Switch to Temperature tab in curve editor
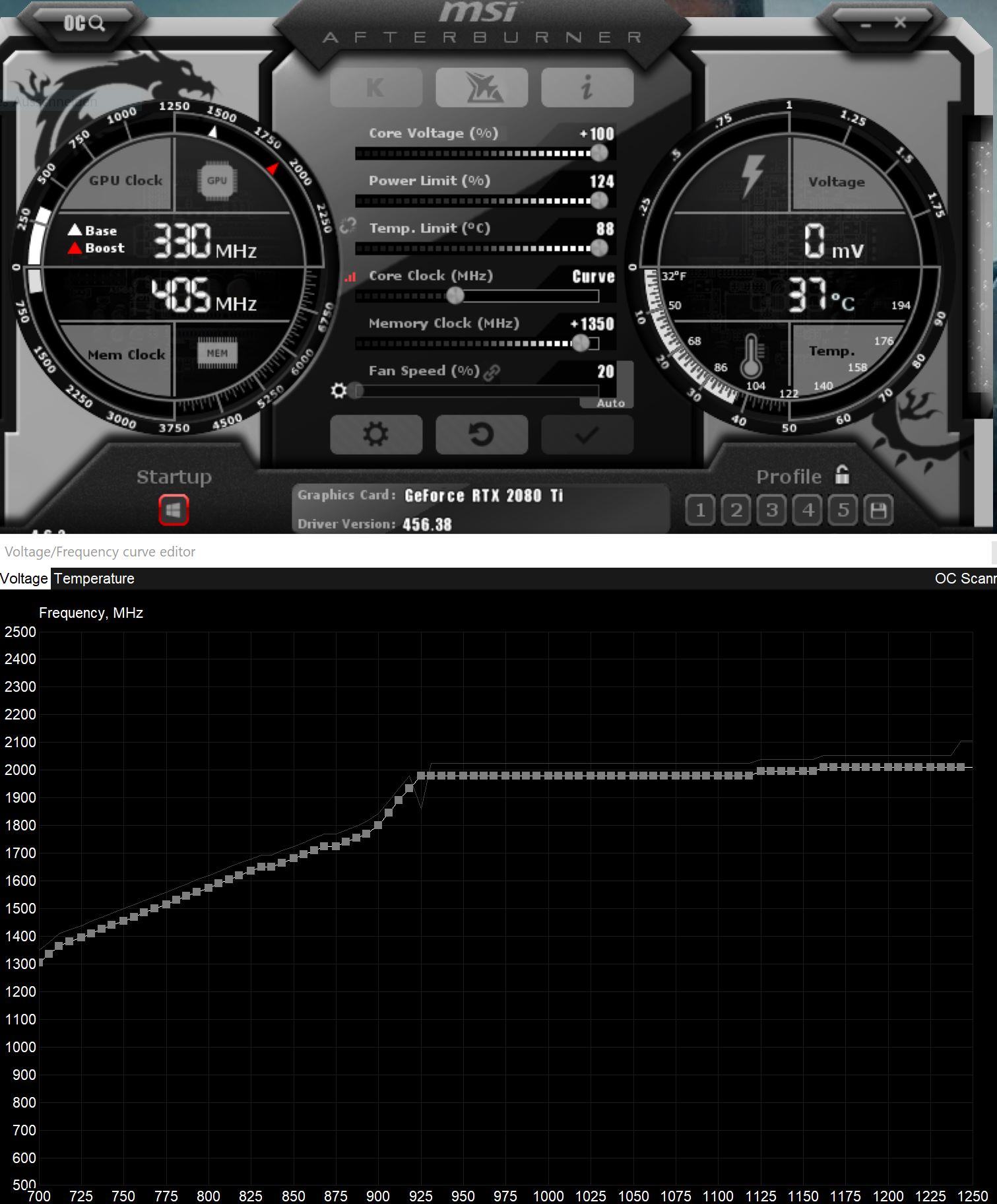The width and height of the screenshot is (997, 1204). 94,578
